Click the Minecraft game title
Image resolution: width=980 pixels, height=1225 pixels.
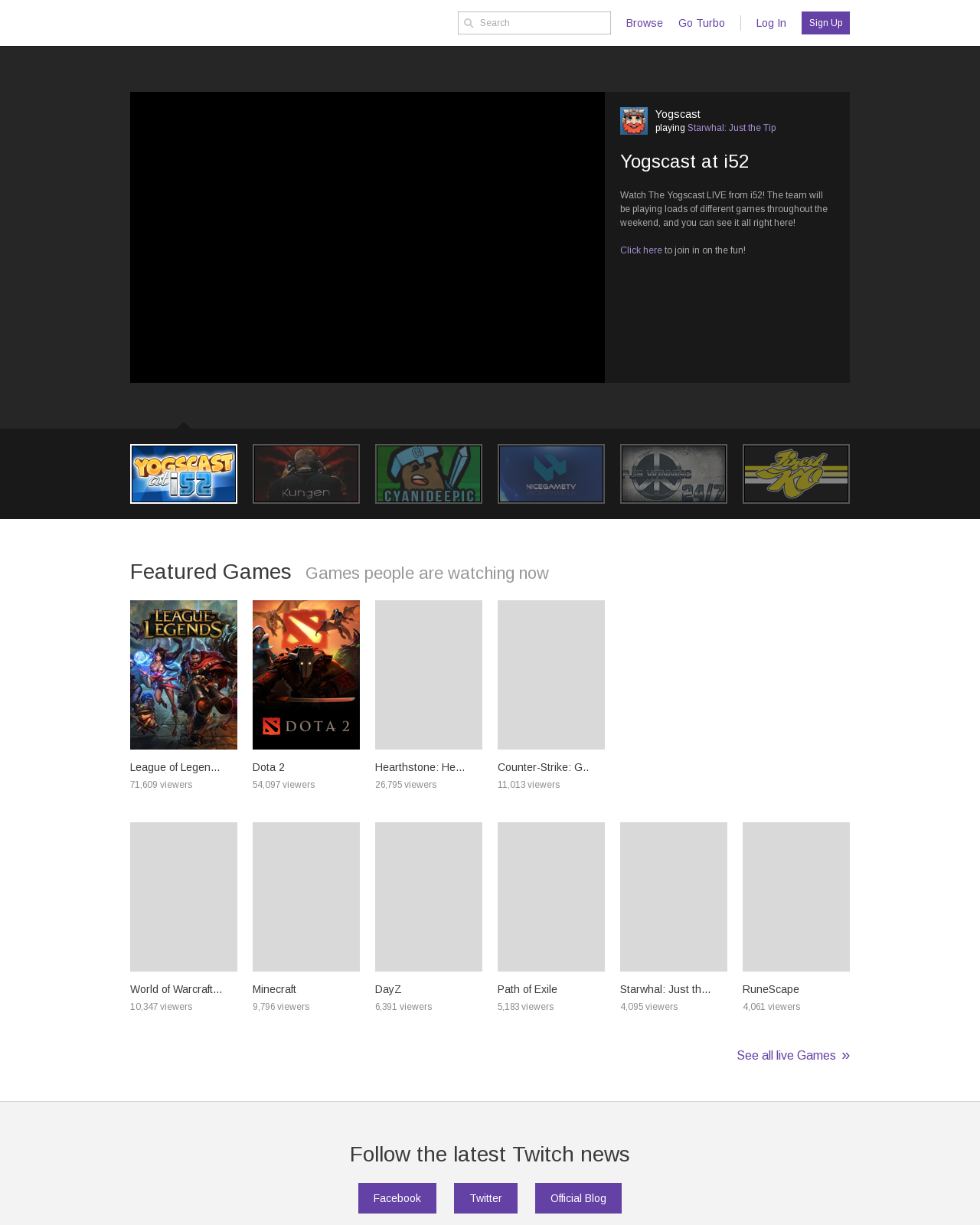(x=274, y=989)
